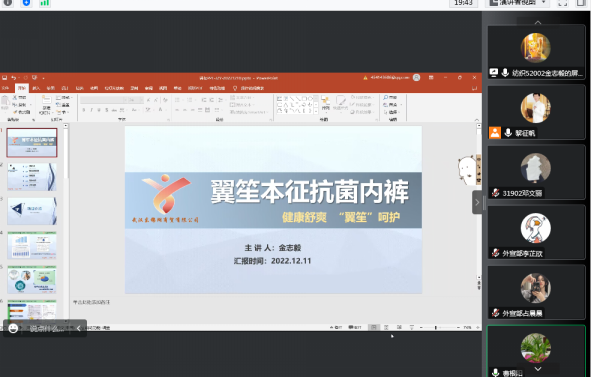Viewport: 592px width, 378px height.
Task: Toggle the notes button in PowerPoint status bar
Action: pos(336,327)
